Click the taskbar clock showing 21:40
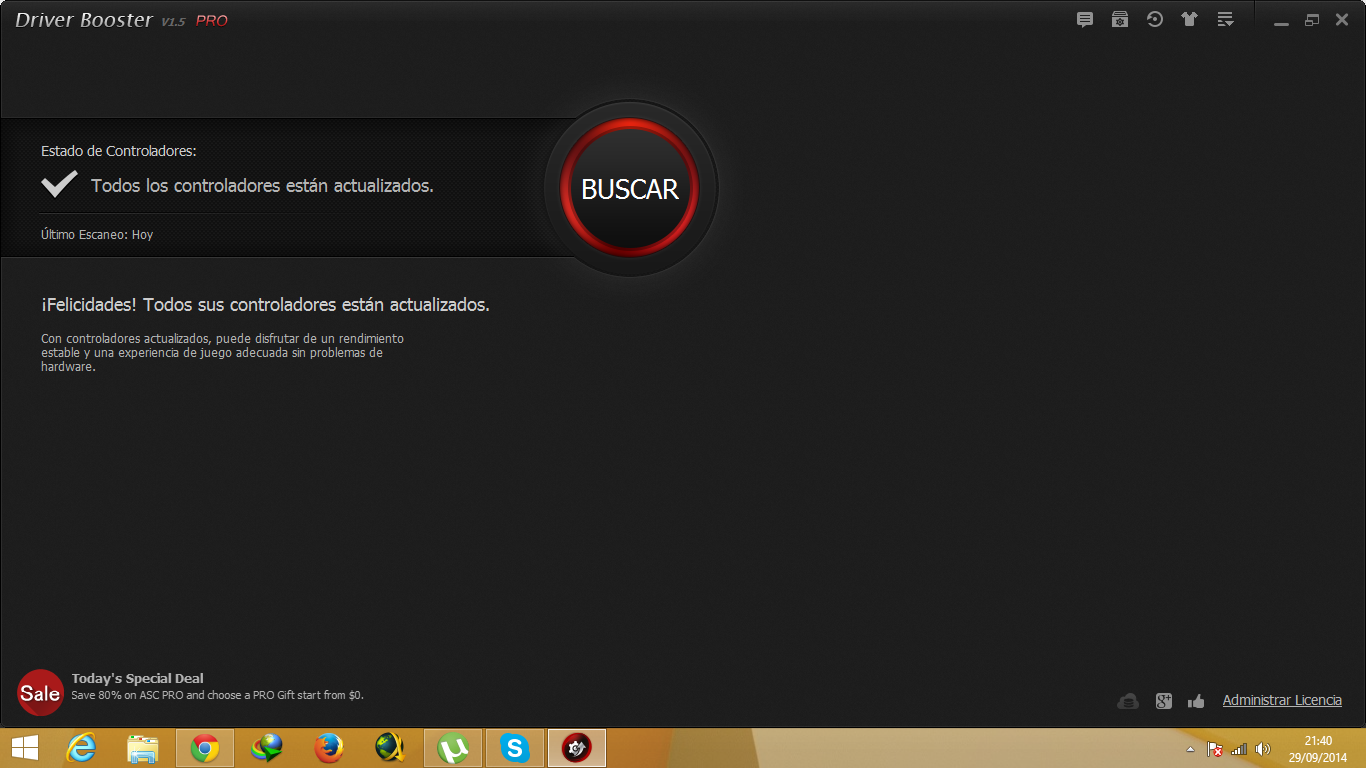The image size is (1366, 768). [1319, 748]
